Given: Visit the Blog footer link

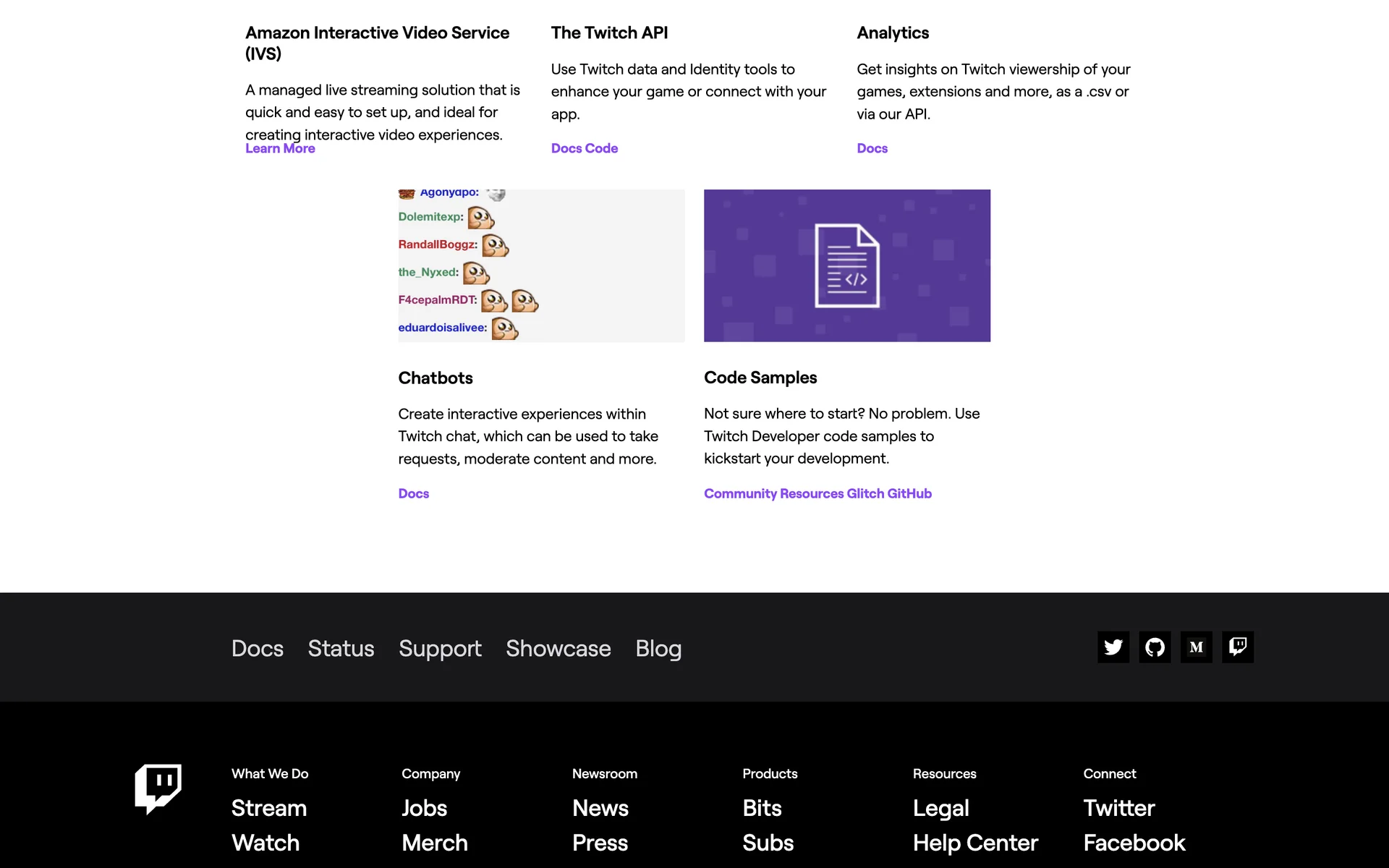Looking at the screenshot, I should click(x=658, y=648).
